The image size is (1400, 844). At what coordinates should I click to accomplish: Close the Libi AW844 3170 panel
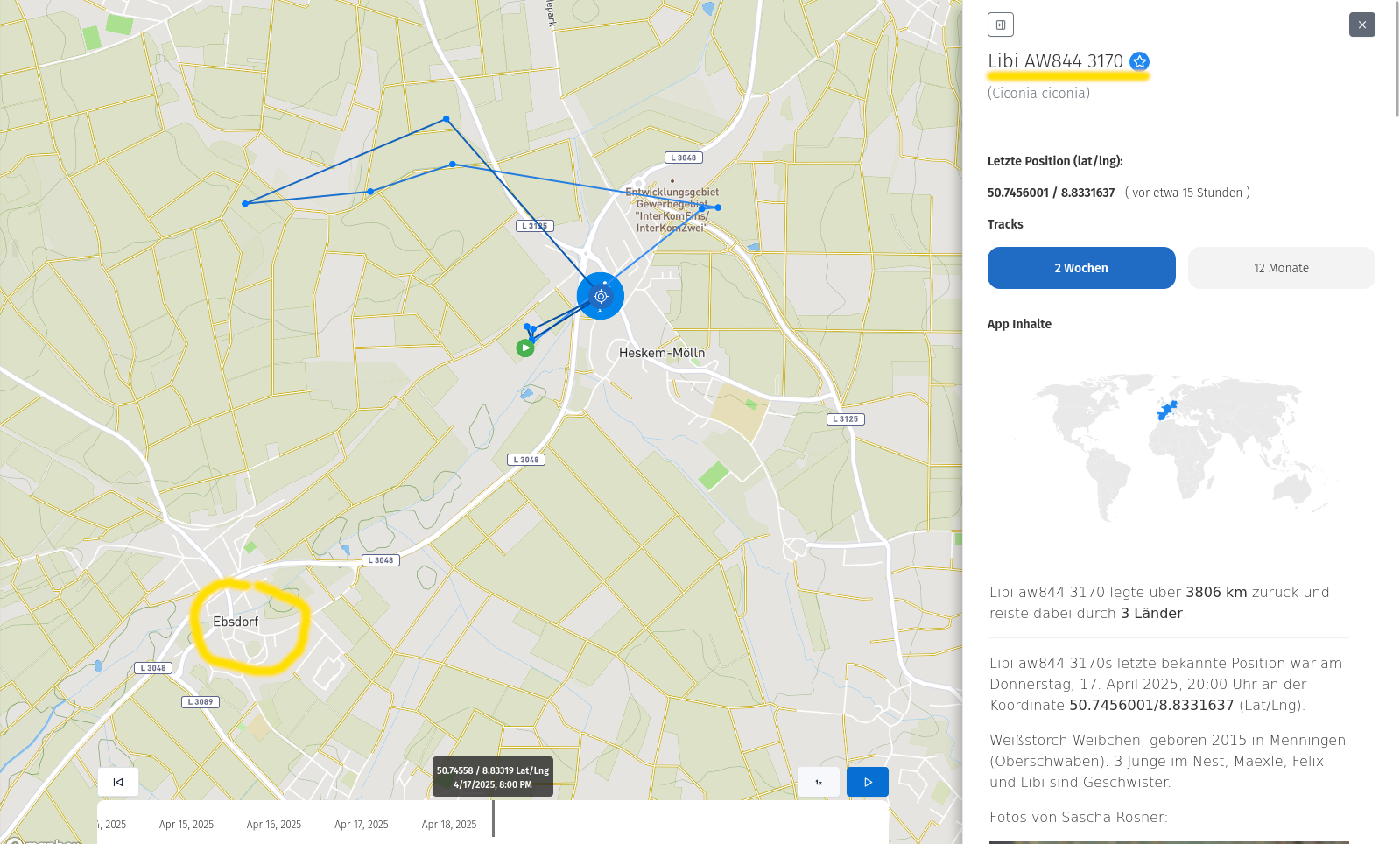(x=1361, y=25)
